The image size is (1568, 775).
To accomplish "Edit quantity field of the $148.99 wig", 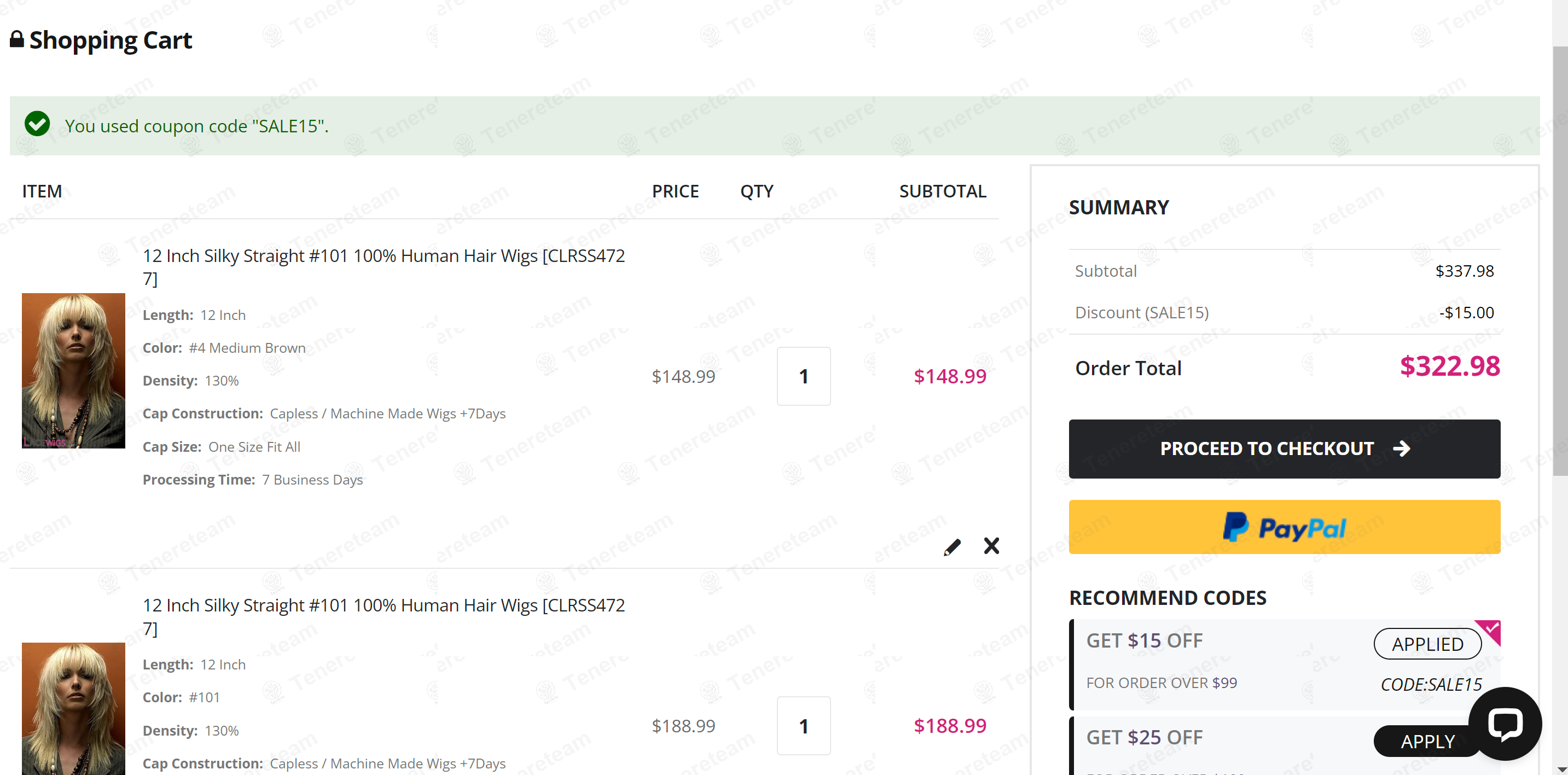I will click(804, 376).
